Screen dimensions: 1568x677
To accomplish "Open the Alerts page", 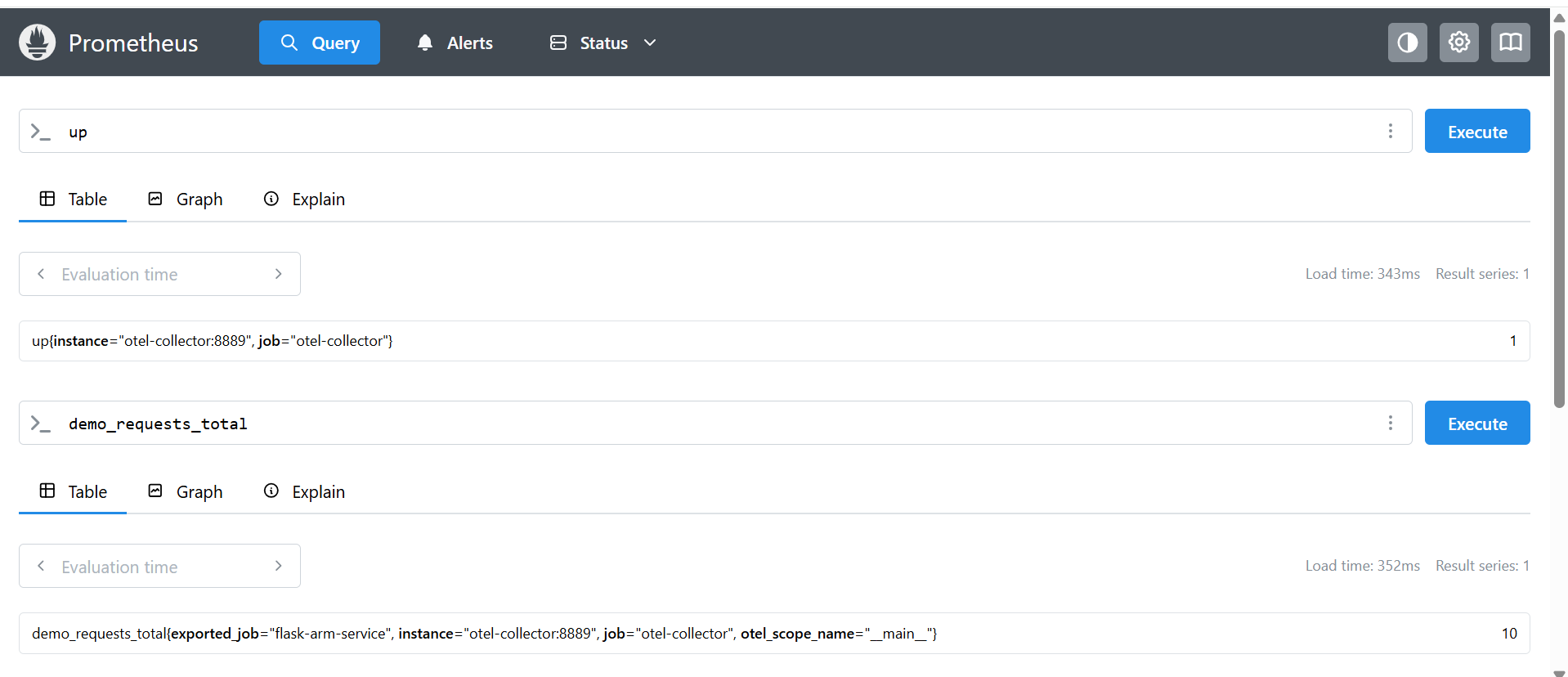I will [455, 43].
